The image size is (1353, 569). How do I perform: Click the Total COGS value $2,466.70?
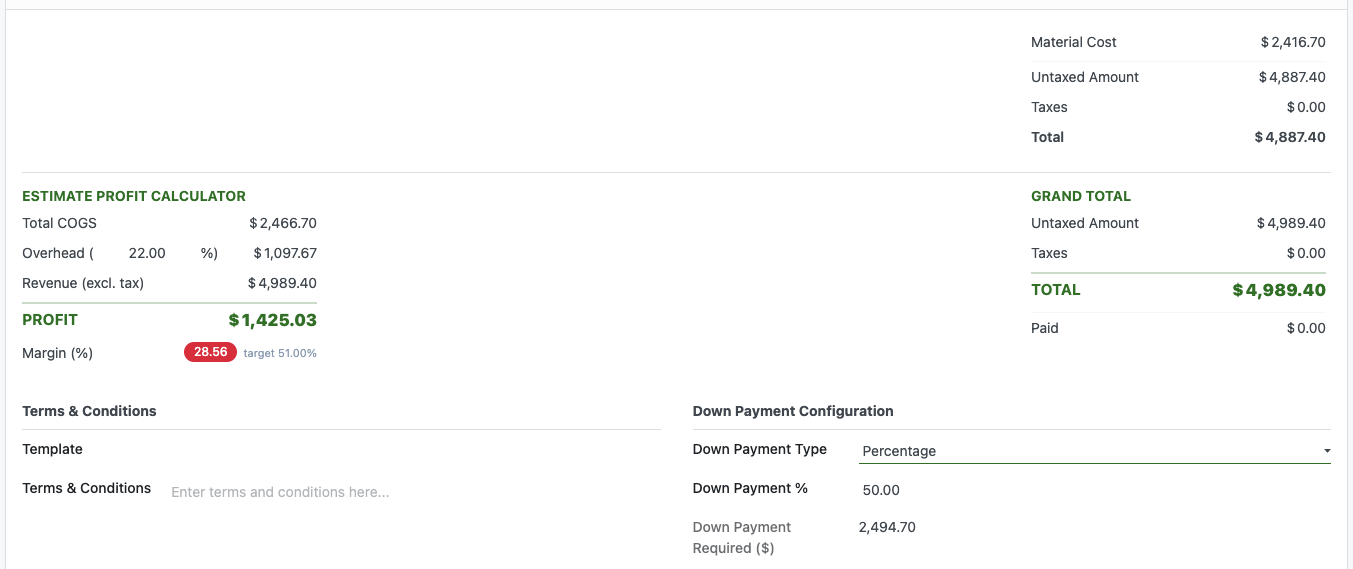[x=283, y=223]
